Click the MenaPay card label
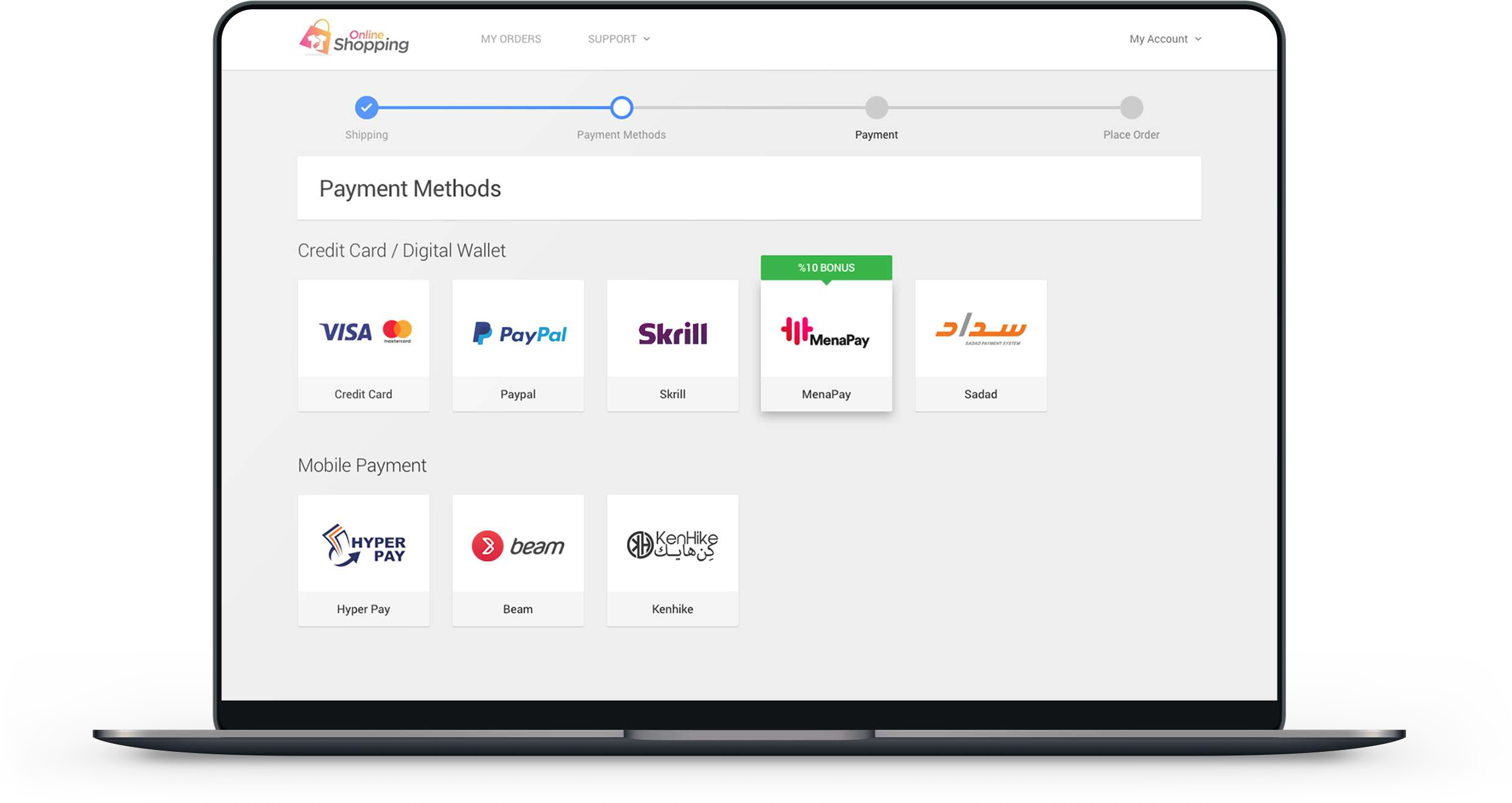 click(826, 394)
